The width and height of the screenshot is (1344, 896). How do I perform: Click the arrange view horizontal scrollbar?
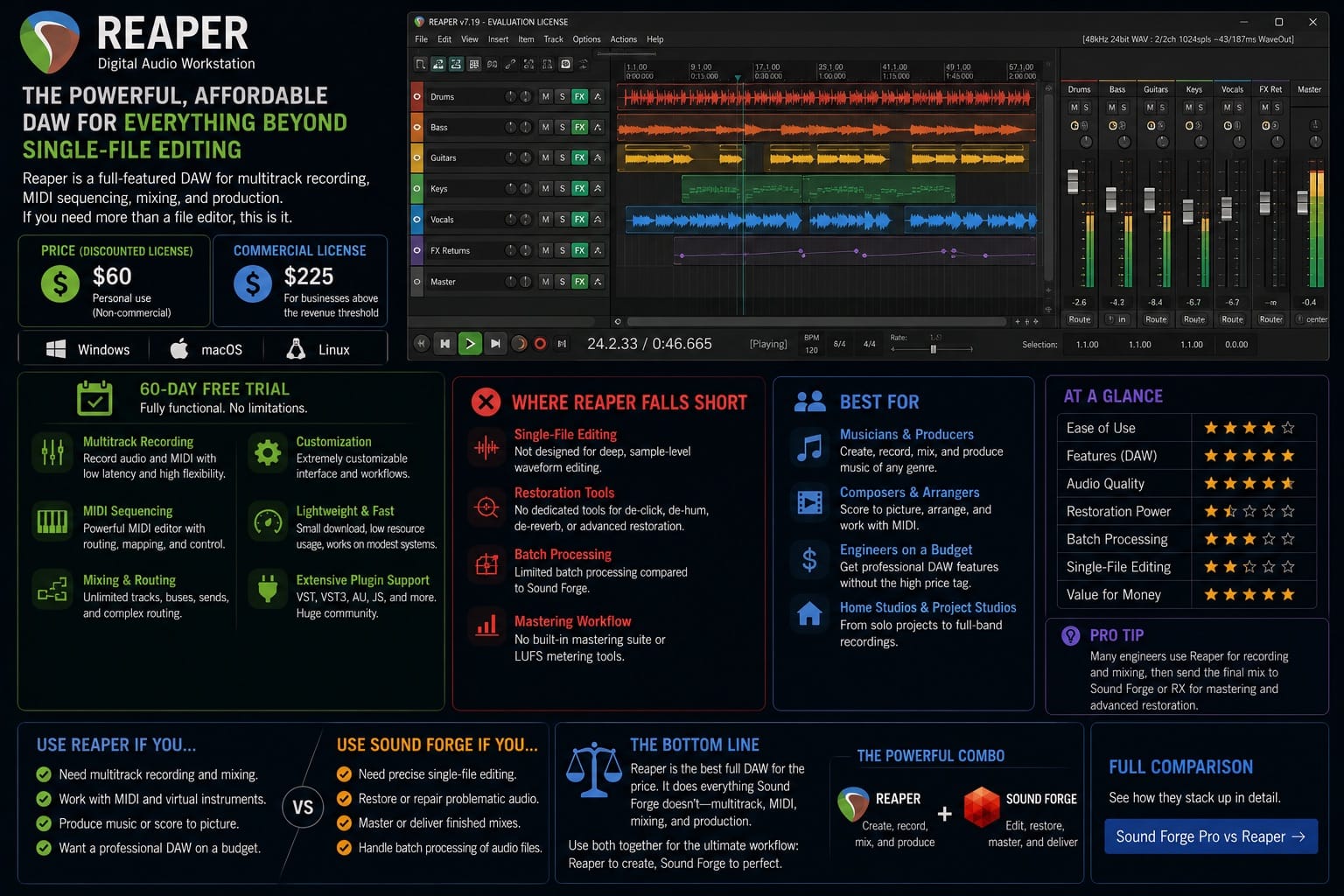click(x=816, y=322)
